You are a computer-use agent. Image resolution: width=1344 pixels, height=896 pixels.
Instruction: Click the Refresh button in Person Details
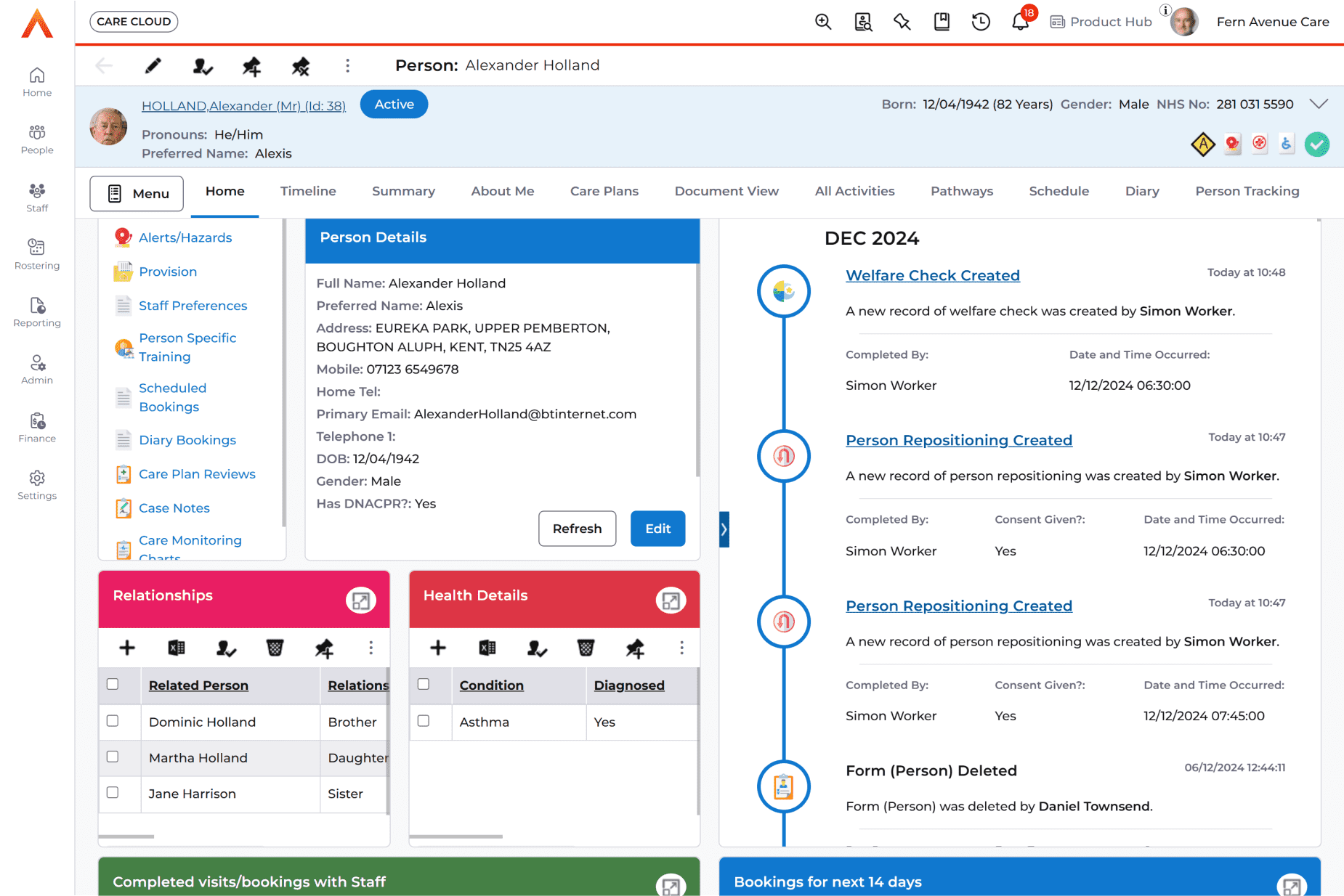pyautogui.click(x=577, y=529)
